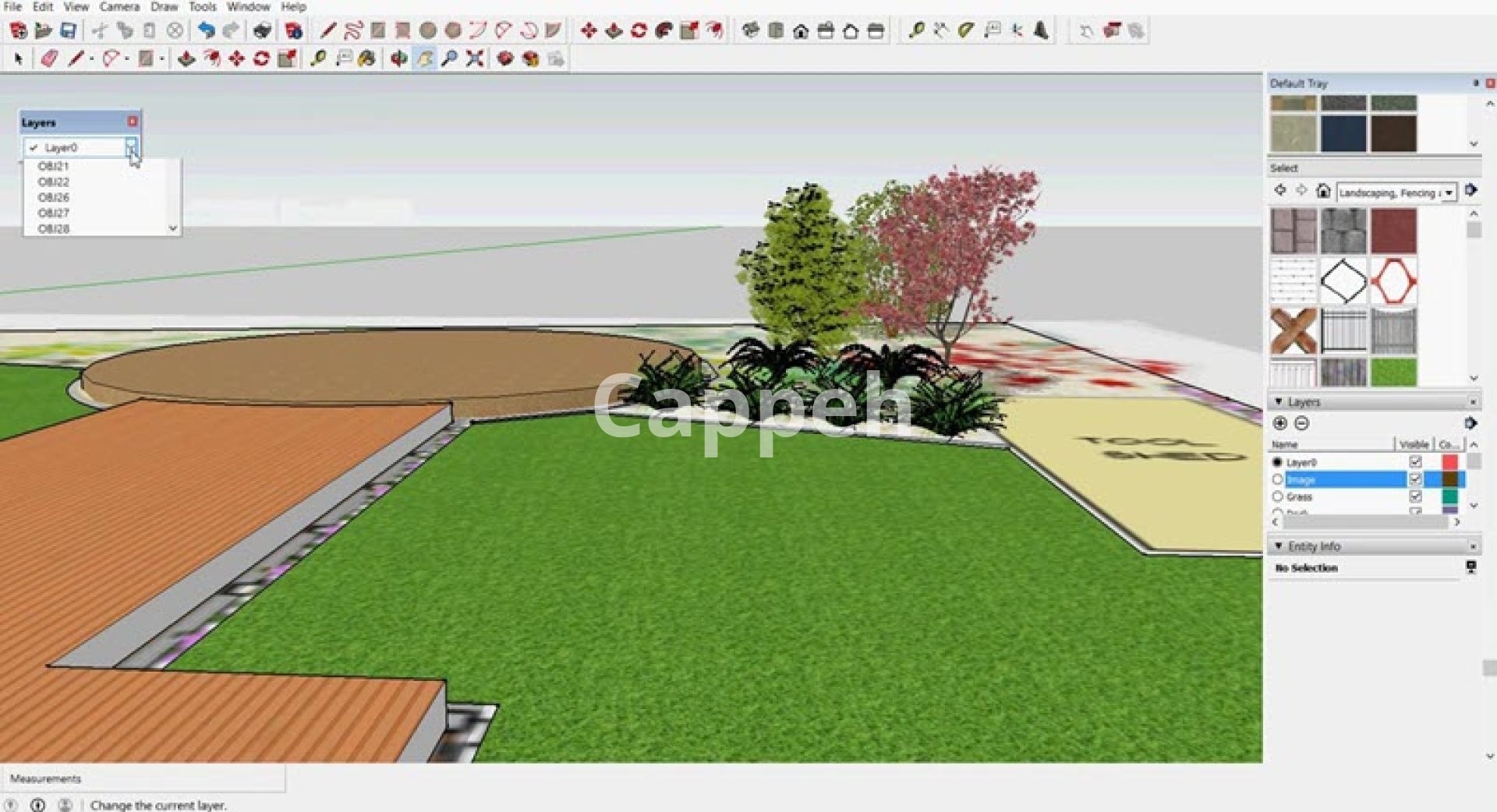Toggle visibility checkbox for Grass layer
The width and height of the screenshot is (1497, 812).
point(1415,496)
